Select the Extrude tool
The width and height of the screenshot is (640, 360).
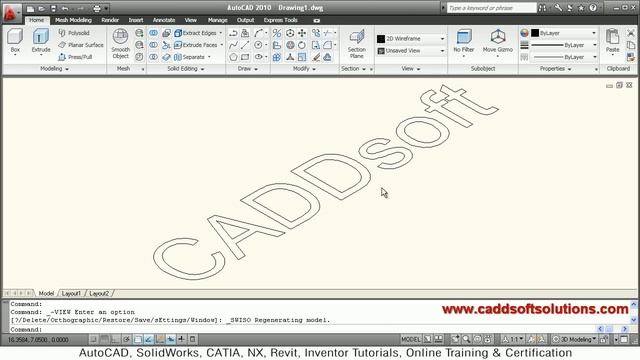[41, 41]
